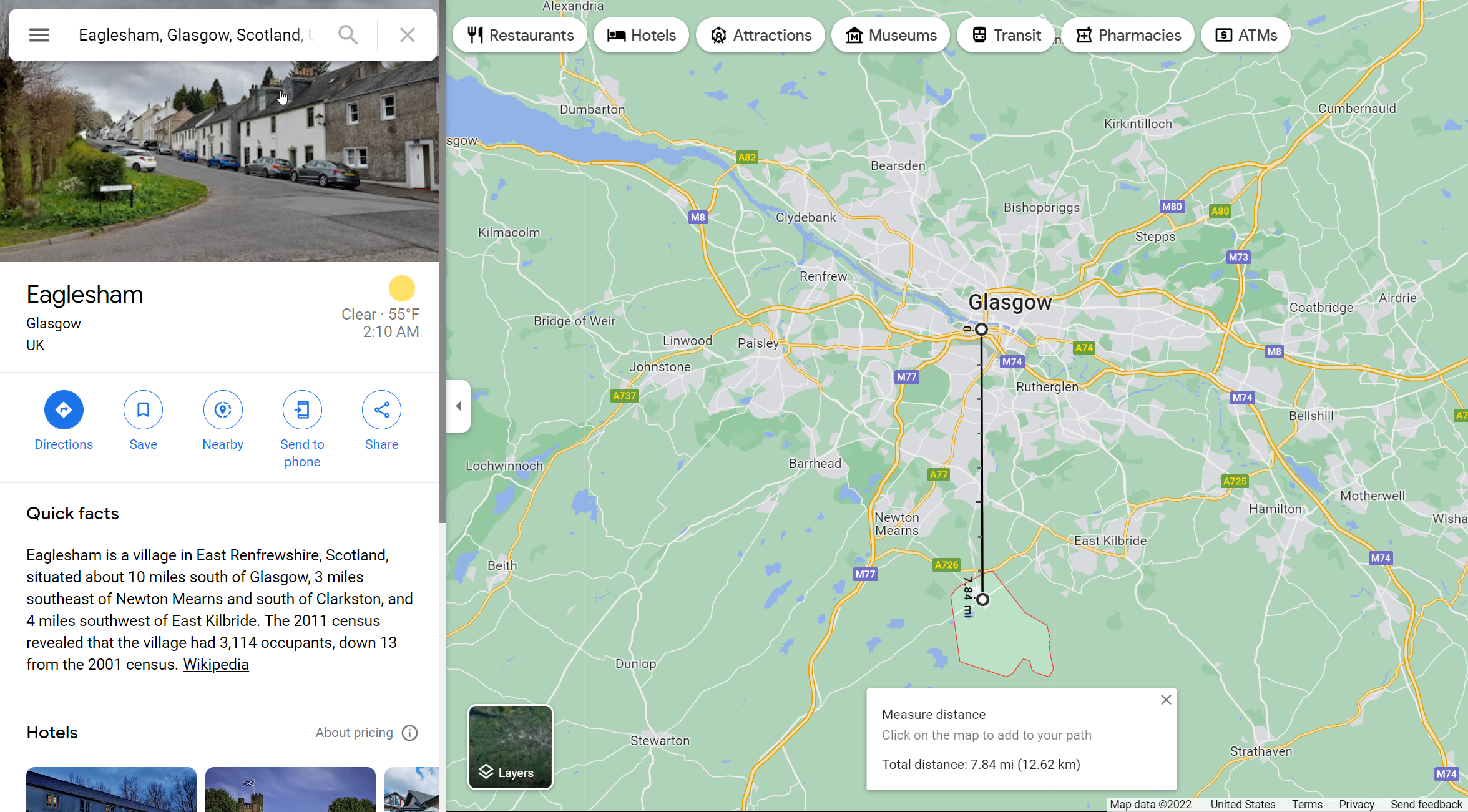This screenshot has width=1468, height=812.
Task: Search Nearby places icon
Action: (223, 410)
